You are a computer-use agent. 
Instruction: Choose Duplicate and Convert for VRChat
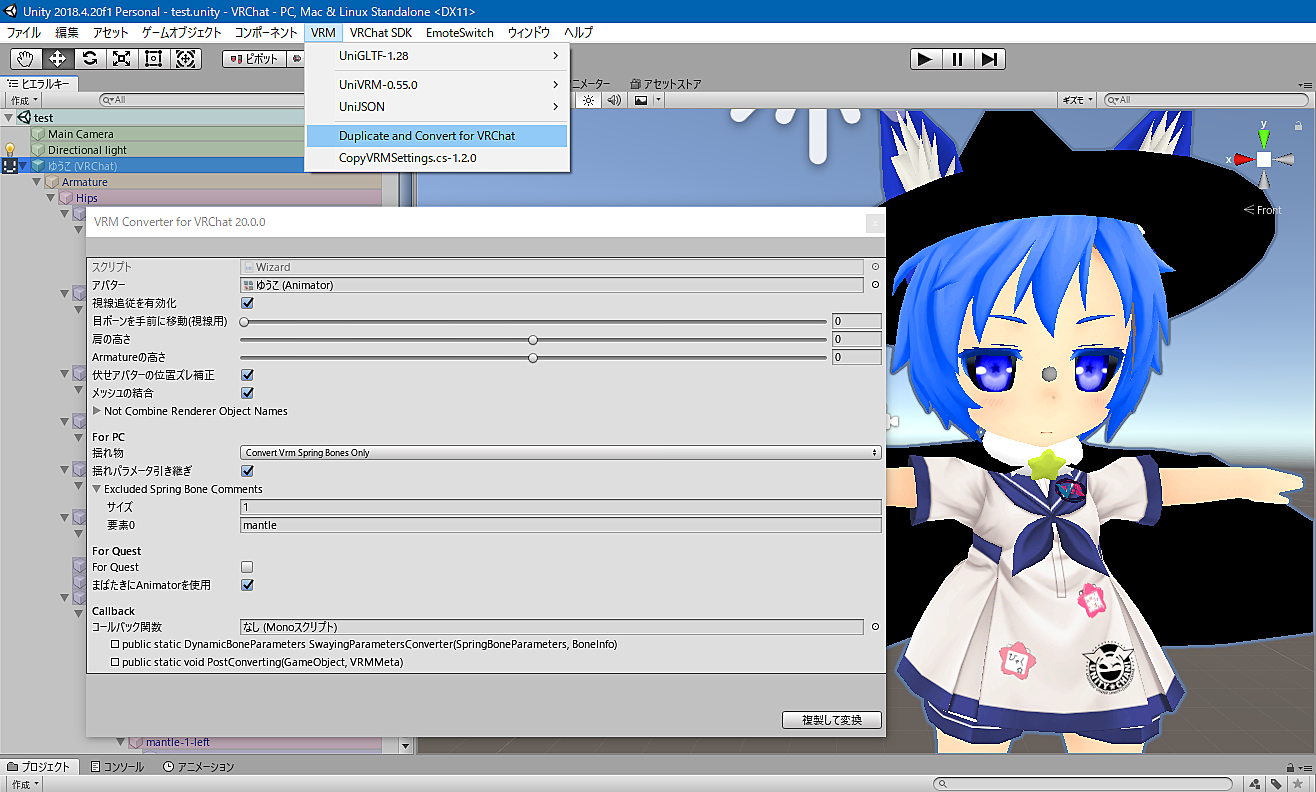pyautogui.click(x=437, y=136)
